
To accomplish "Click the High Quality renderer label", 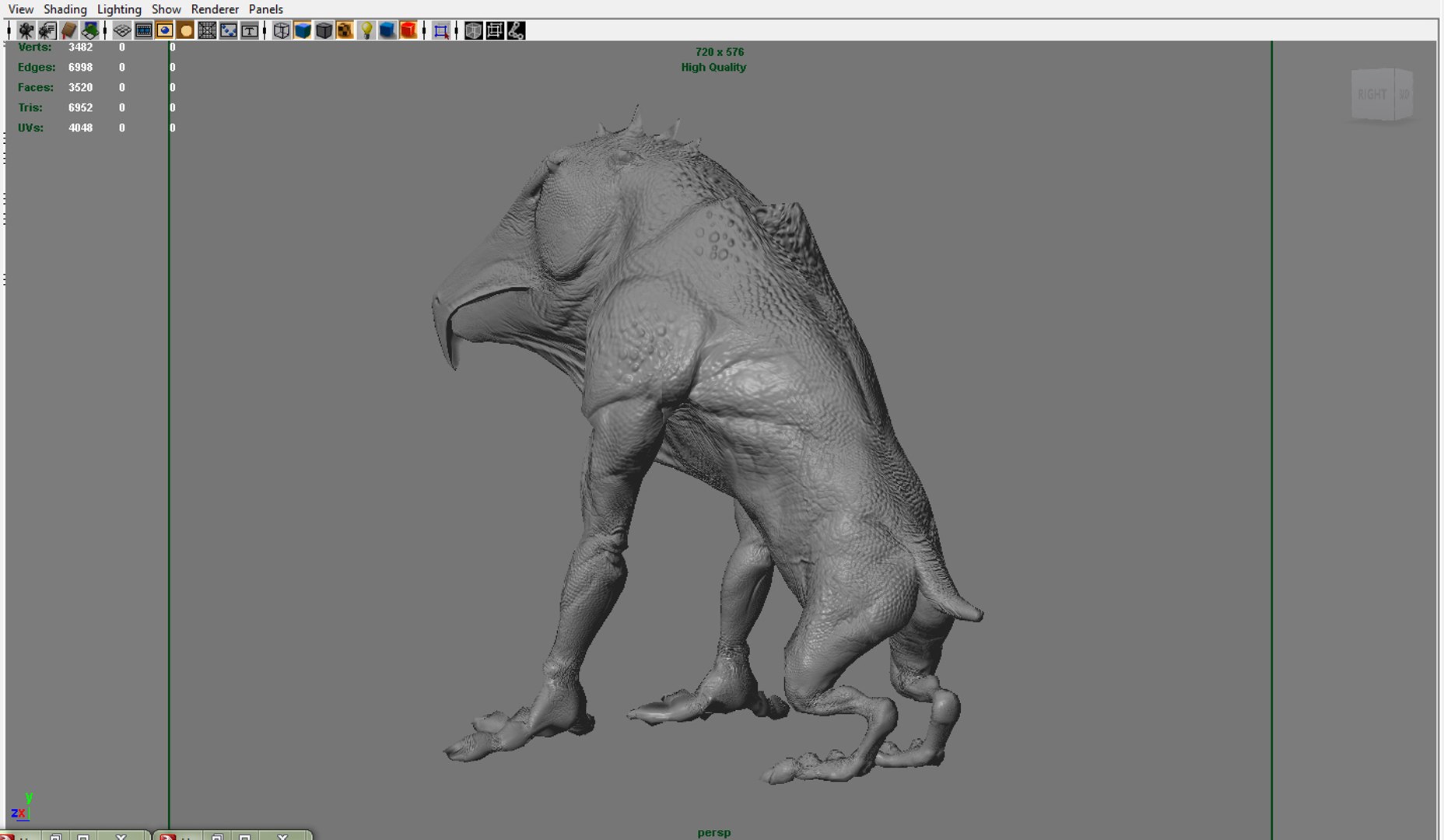I will (x=713, y=68).
